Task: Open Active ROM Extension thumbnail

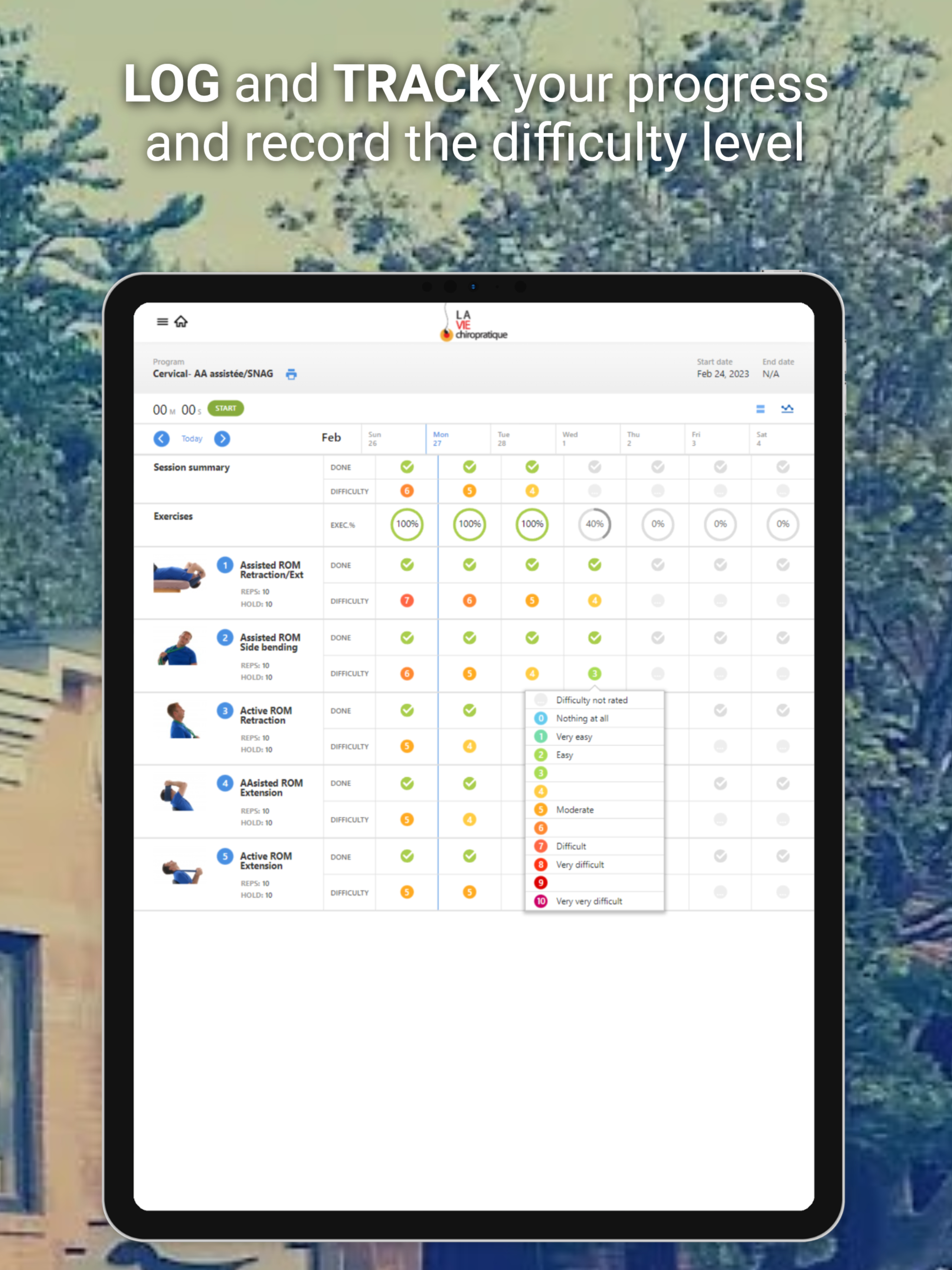Action: coord(182,871)
